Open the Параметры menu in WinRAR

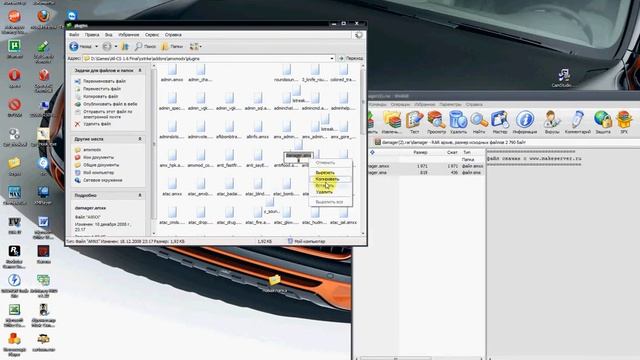point(451,105)
